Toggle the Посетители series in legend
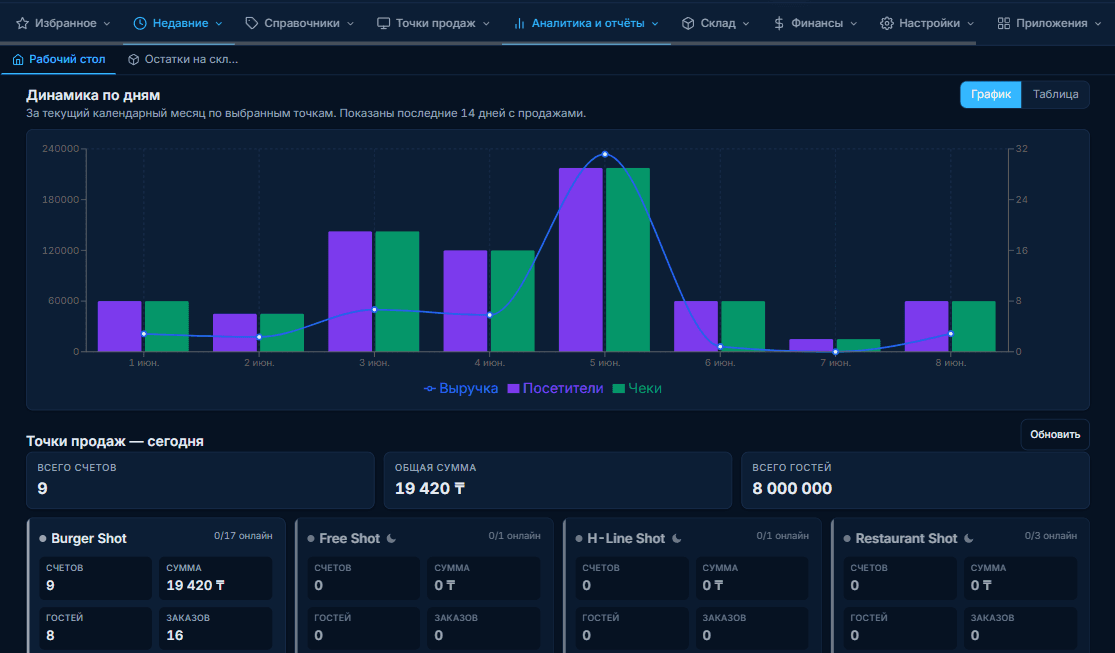The width and height of the screenshot is (1115, 653). click(555, 388)
